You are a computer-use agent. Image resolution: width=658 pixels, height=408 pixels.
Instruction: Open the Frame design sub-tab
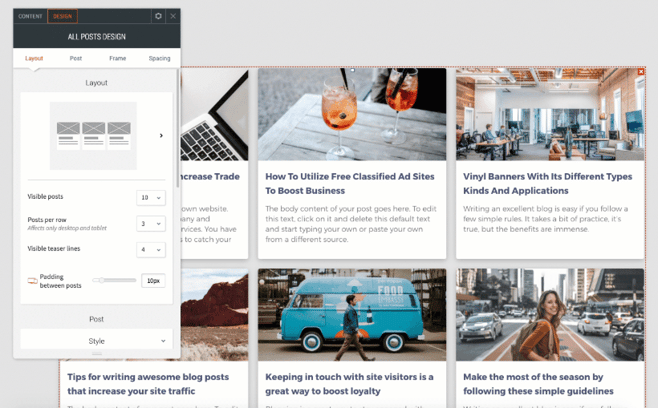pyautogui.click(x=118, y=59)
